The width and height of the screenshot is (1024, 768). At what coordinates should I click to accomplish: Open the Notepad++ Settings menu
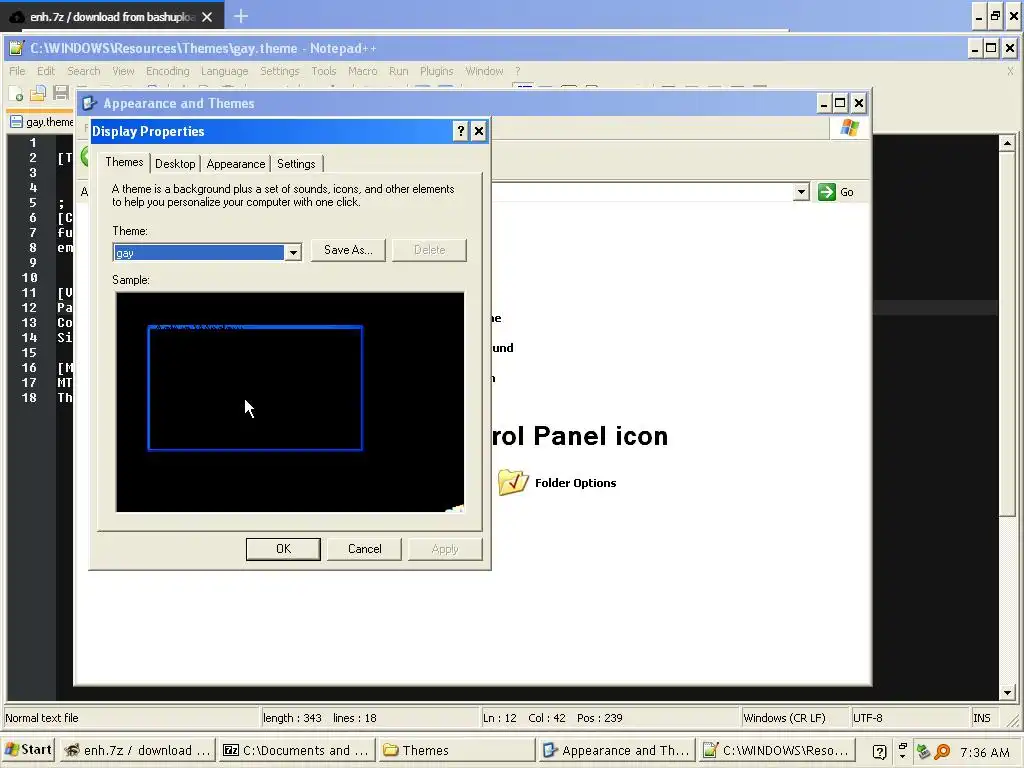click(280, 71)
